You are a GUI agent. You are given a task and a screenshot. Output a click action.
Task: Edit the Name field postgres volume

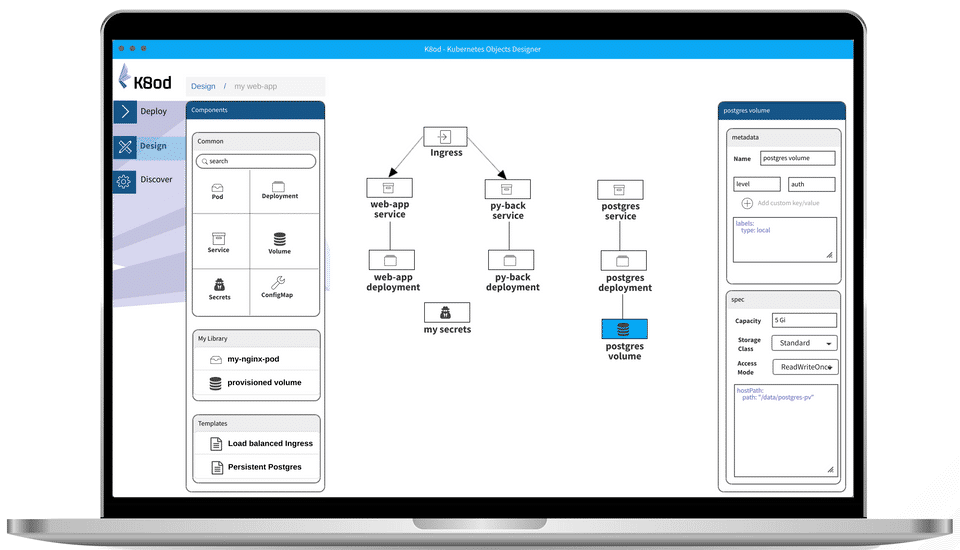point(797,159)
